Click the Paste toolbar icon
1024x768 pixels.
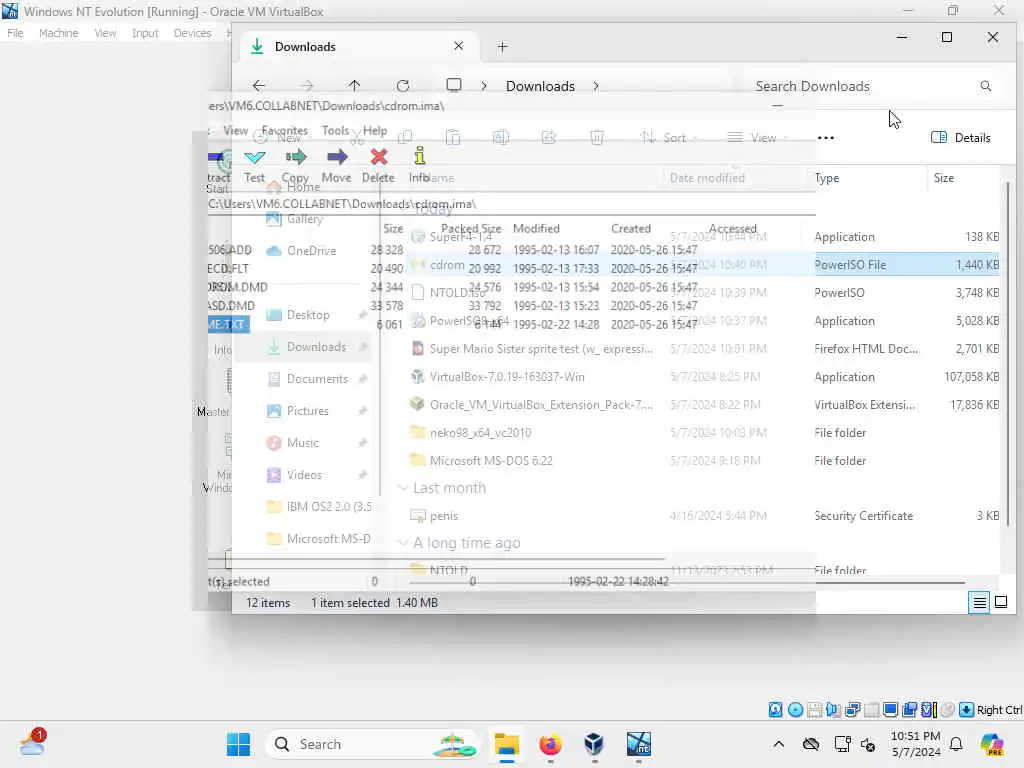point(453,137)
